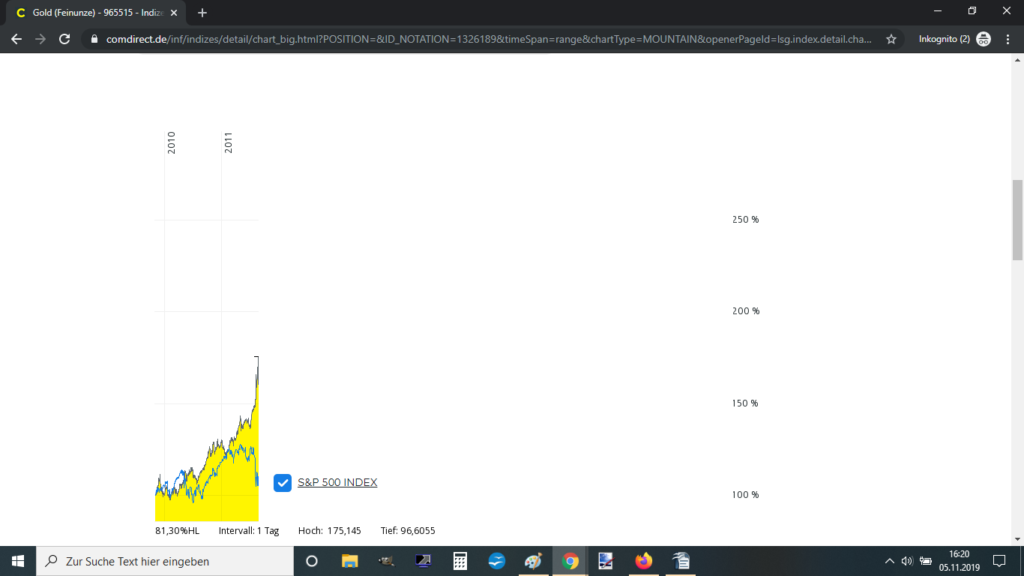Open the battery status icon
Screen dimensions: 1024x576
tap(925, 561)
